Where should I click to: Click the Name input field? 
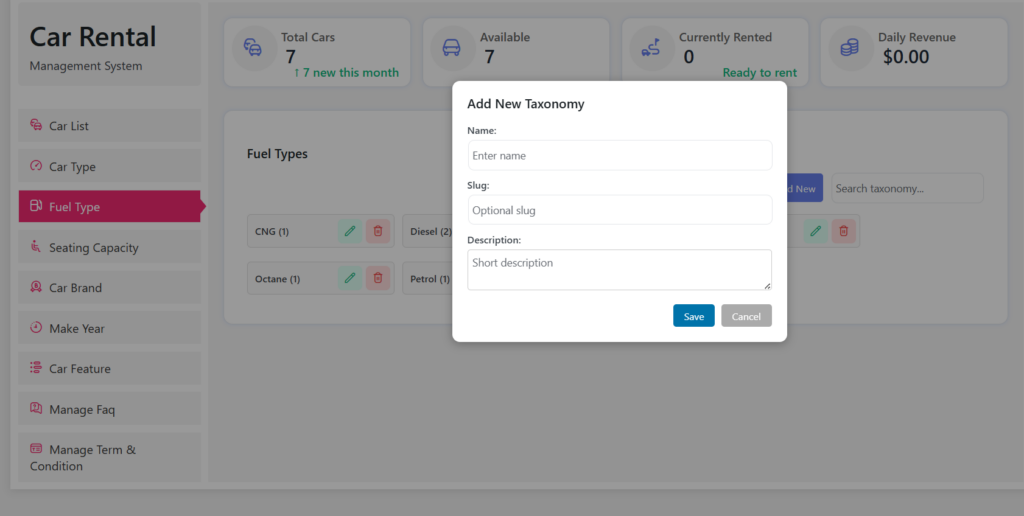point(620,155)
